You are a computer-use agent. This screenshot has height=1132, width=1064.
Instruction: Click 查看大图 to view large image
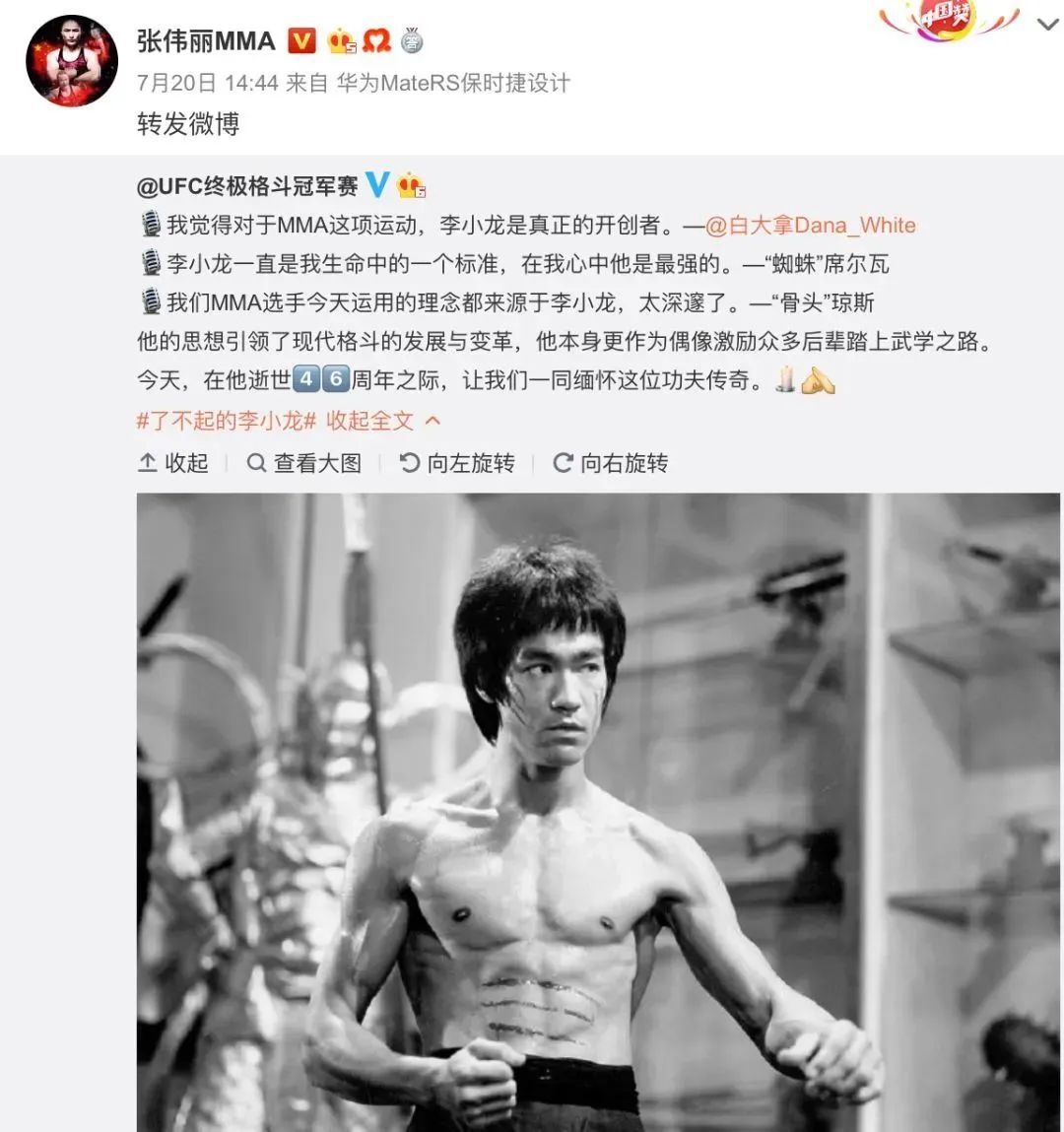[303, 463]
